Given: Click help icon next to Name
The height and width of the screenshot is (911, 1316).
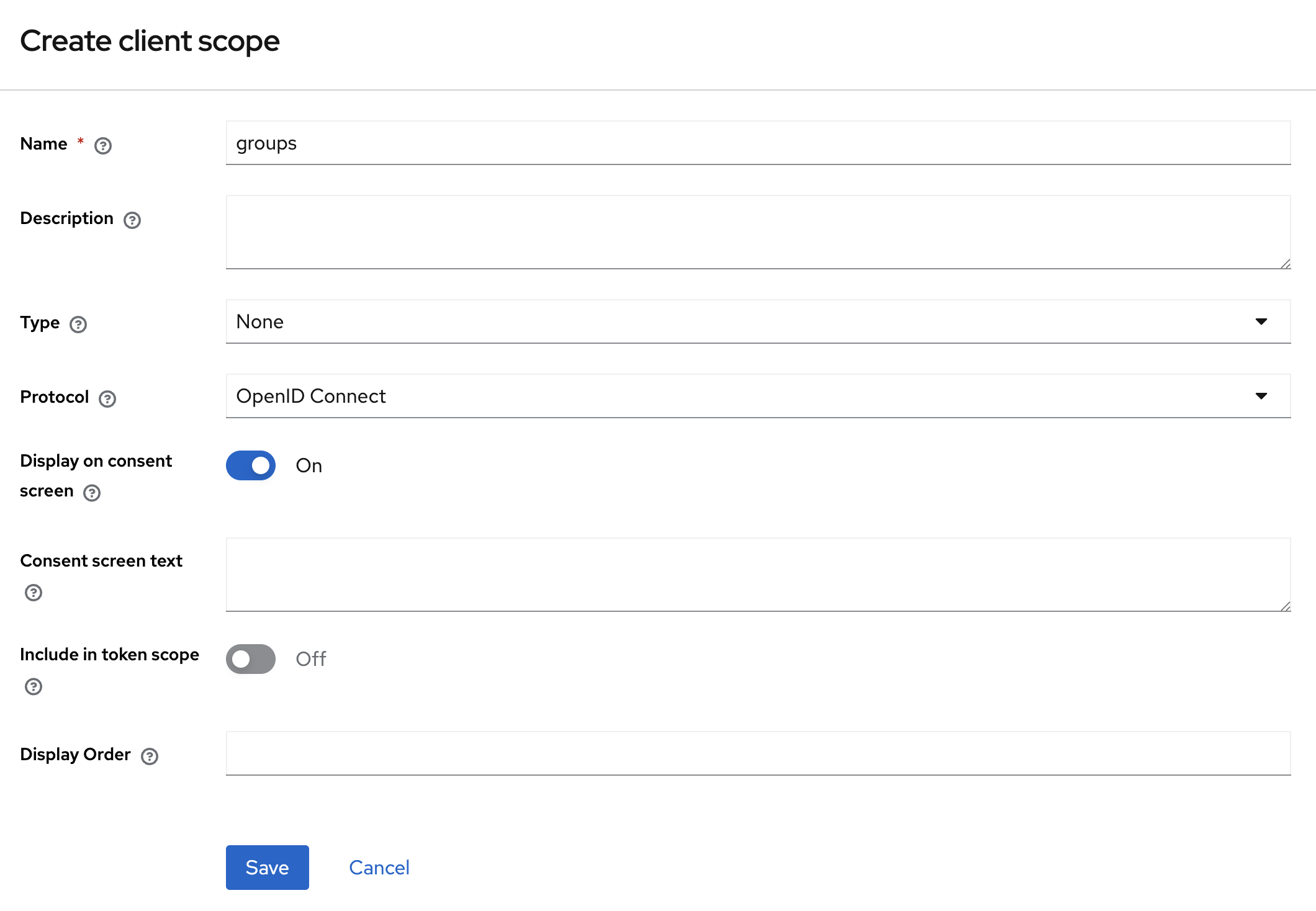Looking at the screenshot, I should pos(103,146).
